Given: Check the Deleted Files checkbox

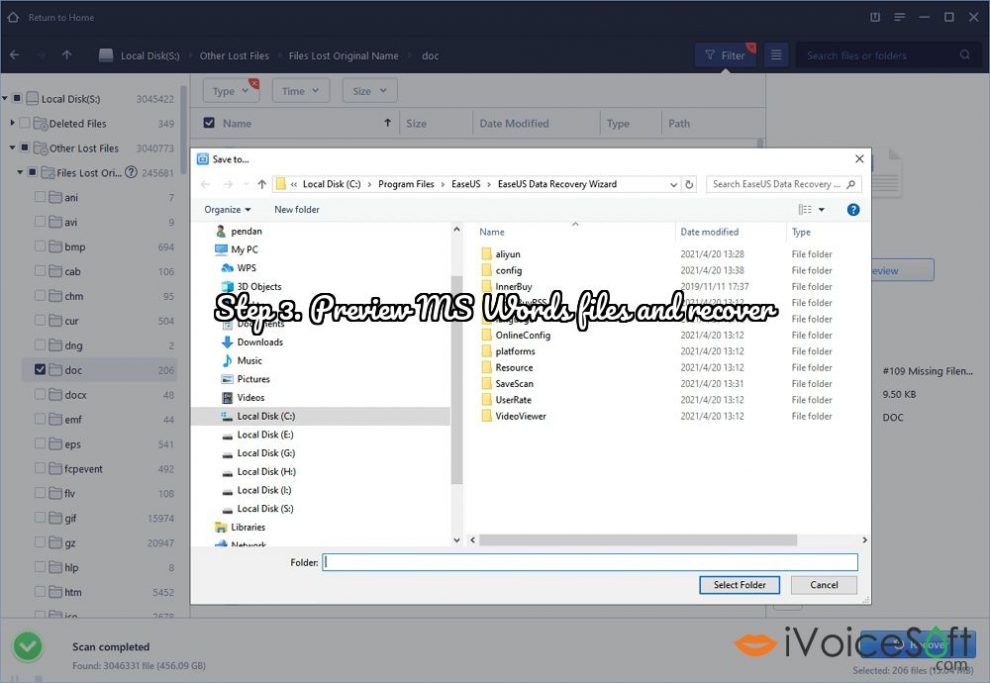Looking at the screenshot, I should [x=25, y=123].
